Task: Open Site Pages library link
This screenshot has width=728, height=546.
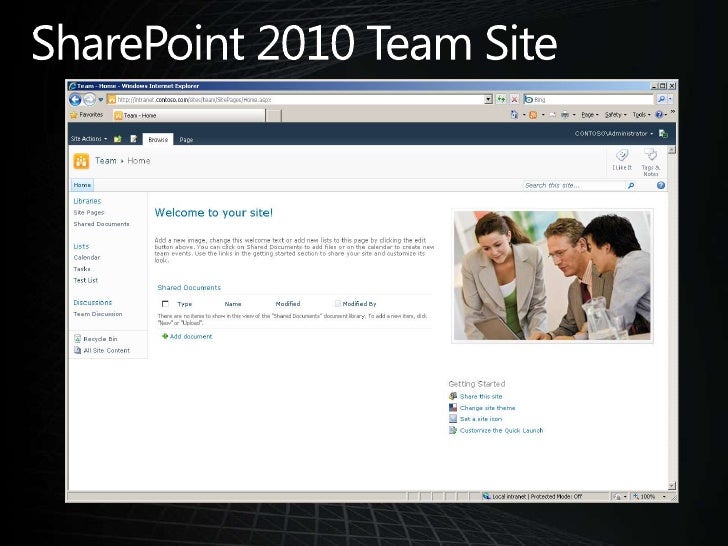Action: click(x=89, y=213)
